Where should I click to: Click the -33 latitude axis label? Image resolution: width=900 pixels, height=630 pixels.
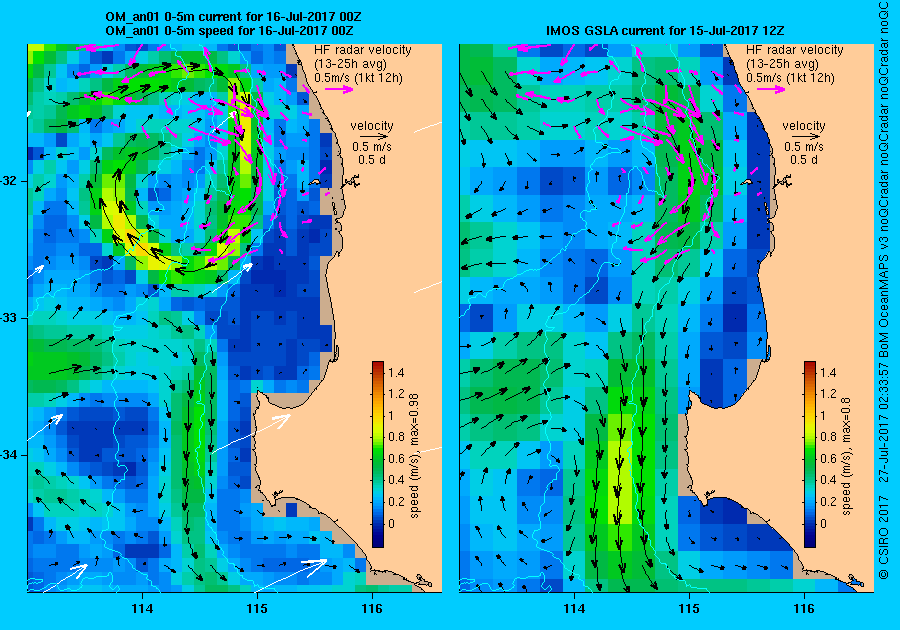pyautogui.click(x=10, y=318)
